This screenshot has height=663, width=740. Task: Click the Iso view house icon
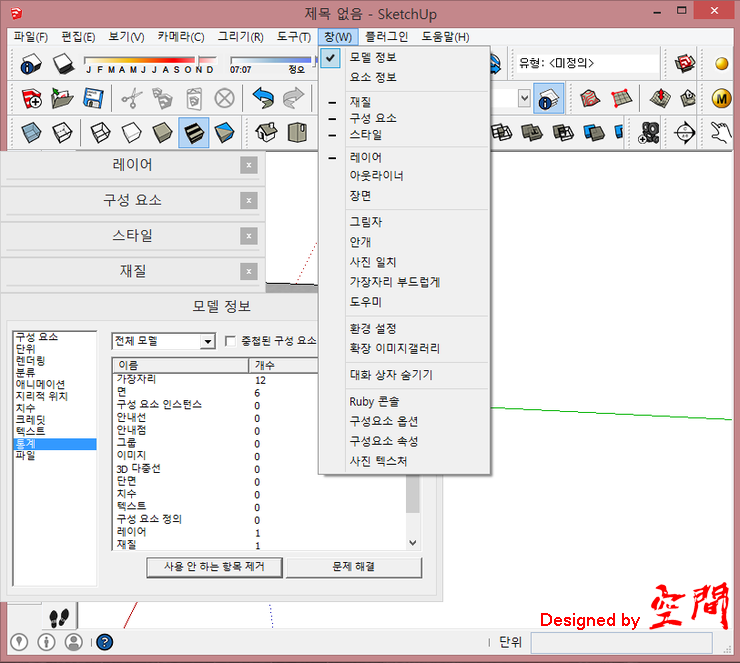coord(266,133)
